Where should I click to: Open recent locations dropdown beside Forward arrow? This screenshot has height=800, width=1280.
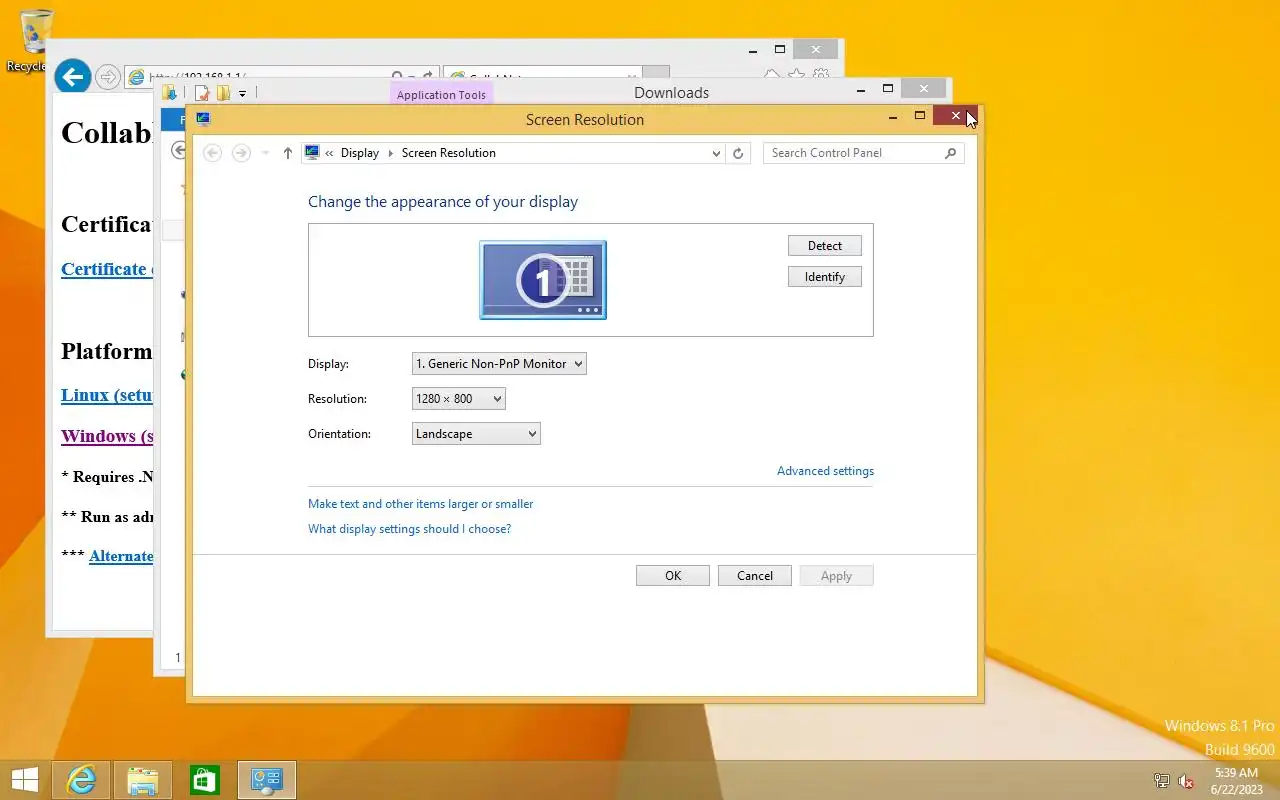(265, 153)
